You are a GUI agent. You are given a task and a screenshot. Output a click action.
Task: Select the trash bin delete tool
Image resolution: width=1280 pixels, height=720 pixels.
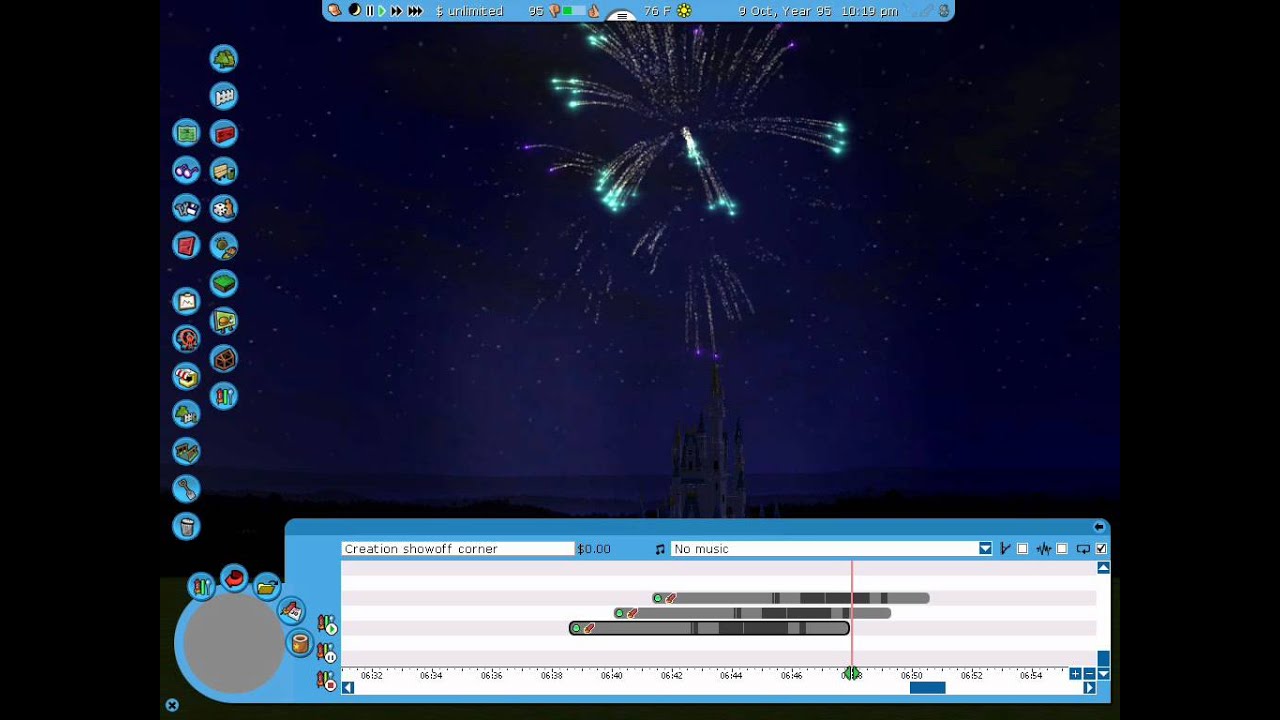point(186,526)
